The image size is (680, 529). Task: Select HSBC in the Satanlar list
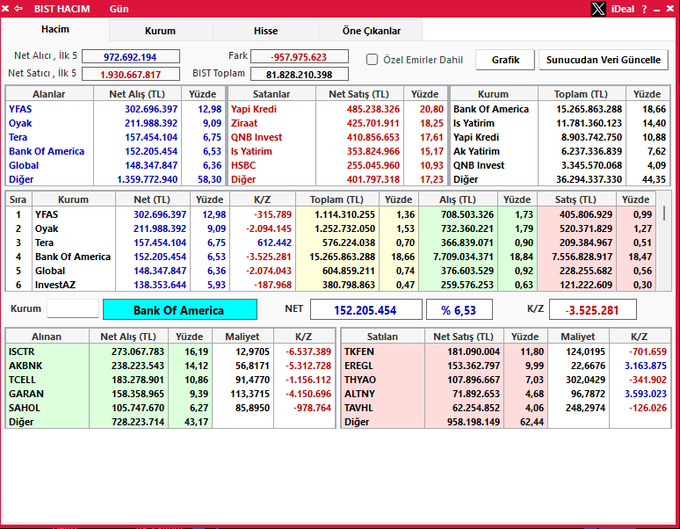click(243, 165)
